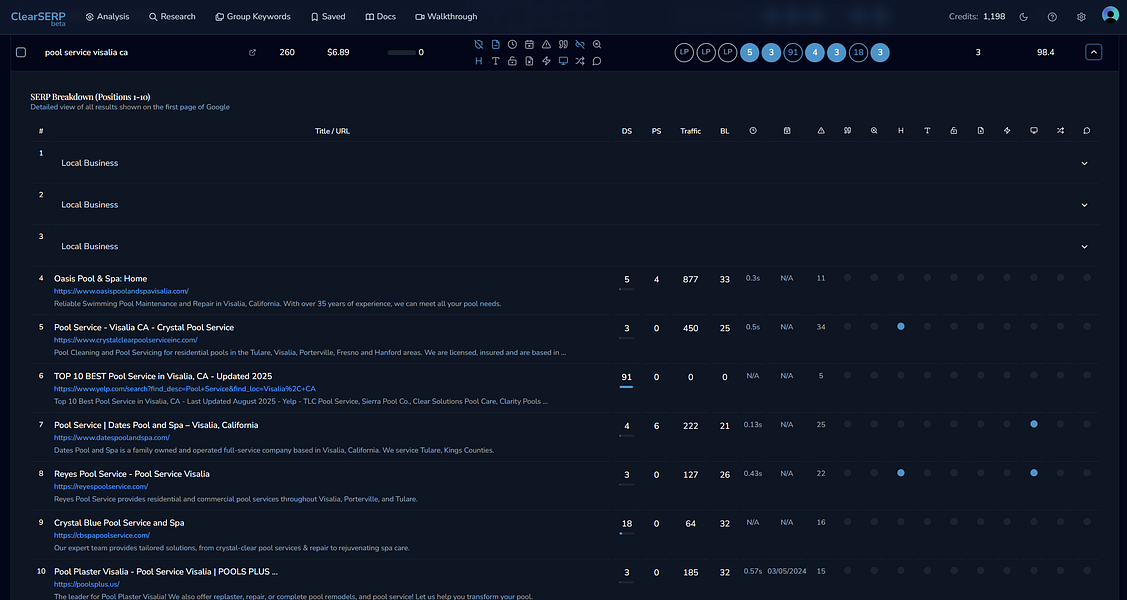Click the Traffic column header
Screen dimensions: 1127x600
coord(691,131)
